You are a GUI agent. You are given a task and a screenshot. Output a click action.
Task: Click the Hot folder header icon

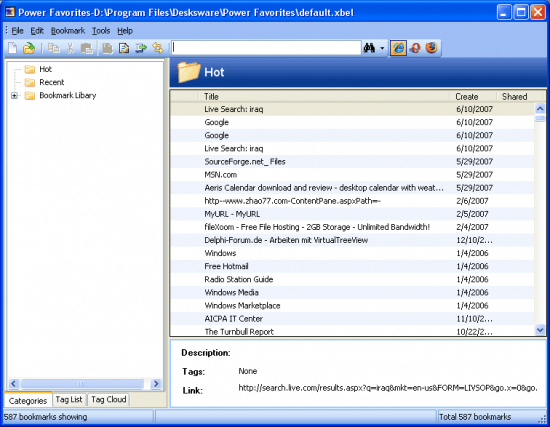click(x=188, y=72)
